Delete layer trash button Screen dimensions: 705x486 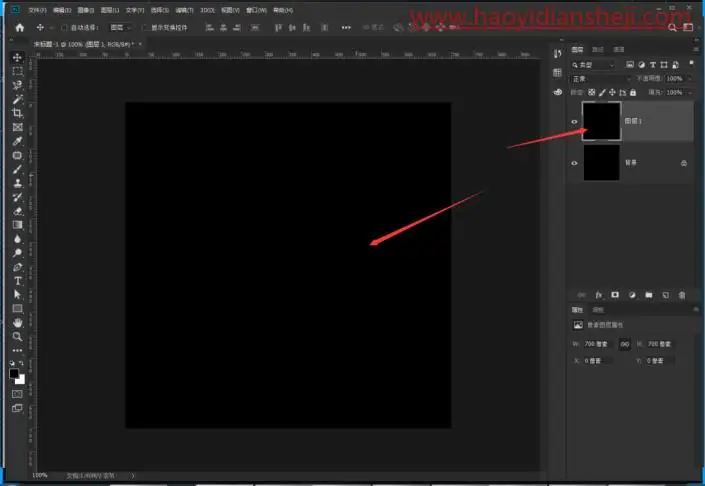pyautogui.click(x=682, y=295)
